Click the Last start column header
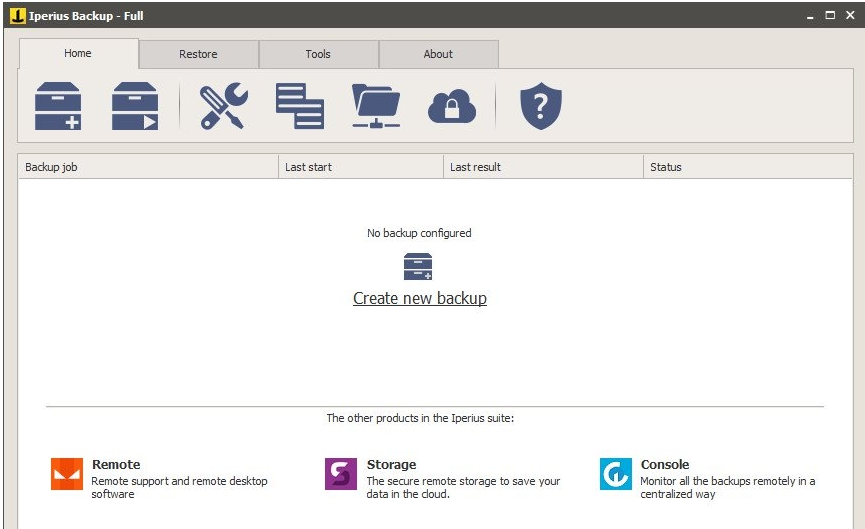This screenshot has height=529, width=865. point(360,167)
